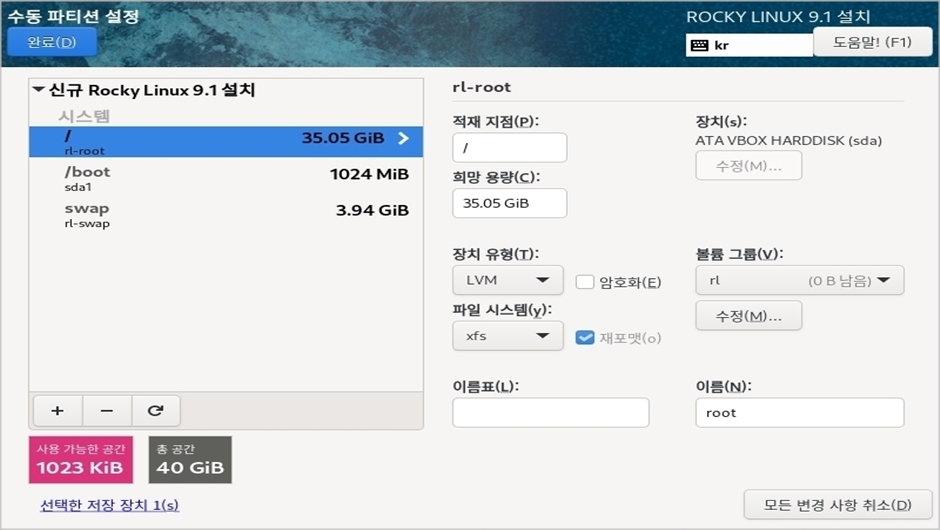The width and height of the screenshot is (940, 530).
Task: Click the kr keyboard layout indicator
Action: [x=749, y=46]
